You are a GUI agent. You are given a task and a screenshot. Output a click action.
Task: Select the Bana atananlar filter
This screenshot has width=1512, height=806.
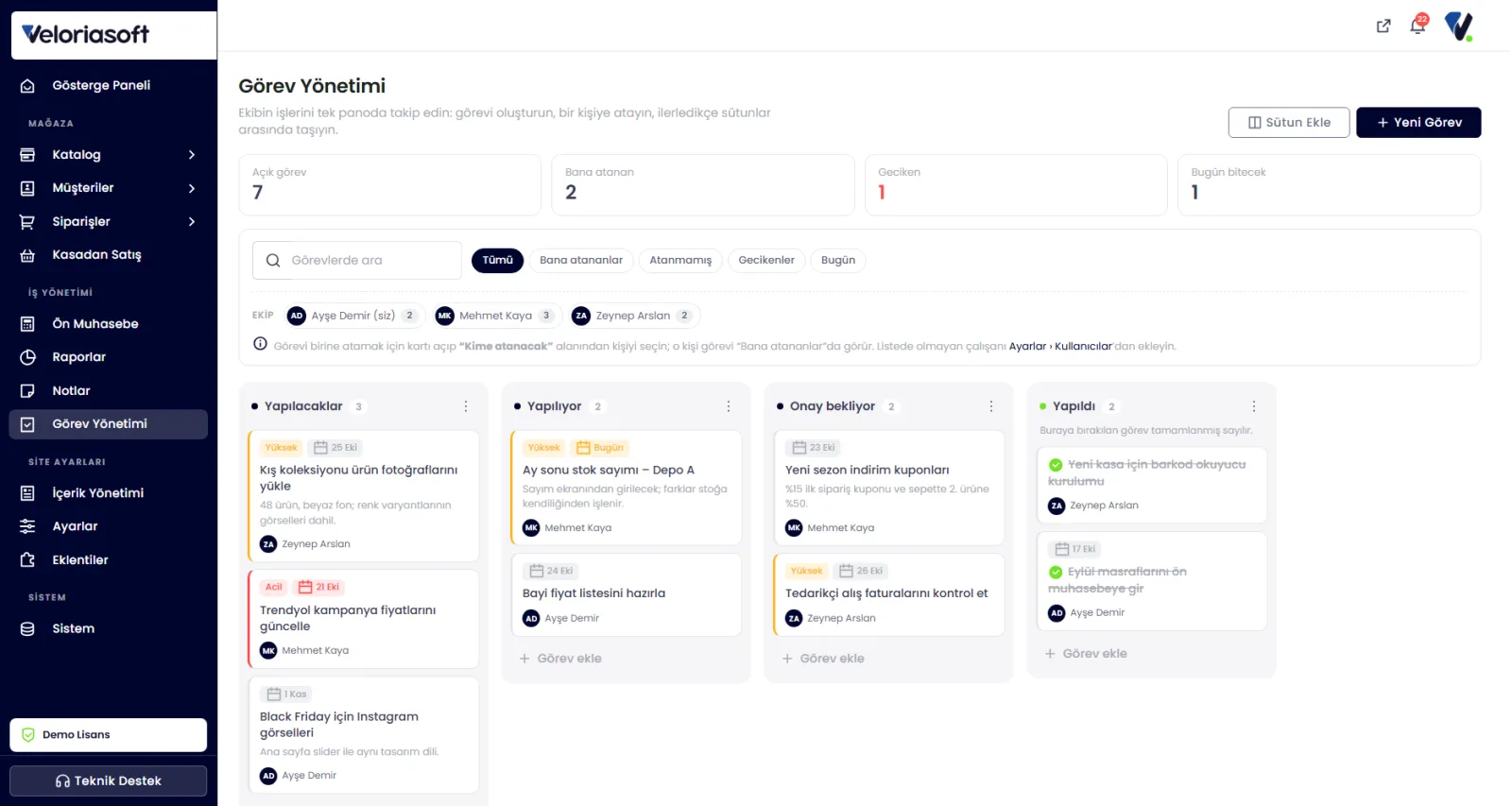tap(581, 261)
